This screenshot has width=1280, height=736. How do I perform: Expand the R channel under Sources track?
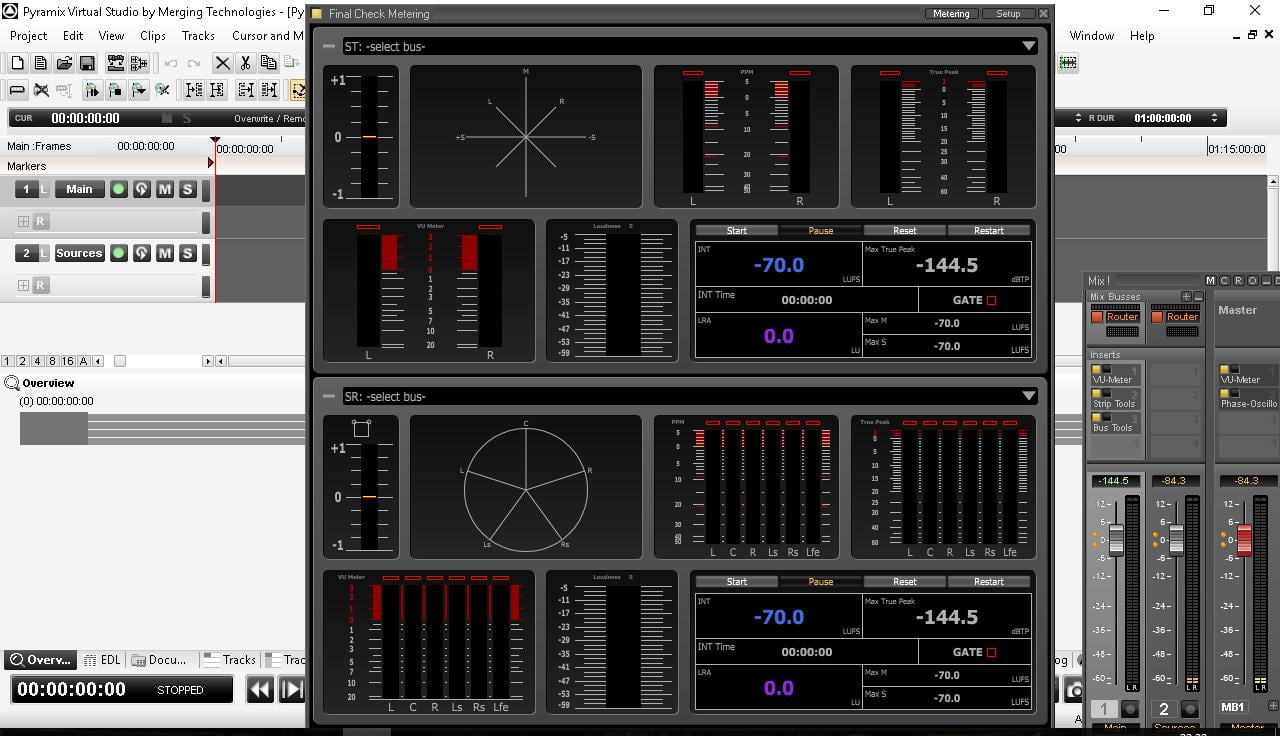(x=23, y=285)
